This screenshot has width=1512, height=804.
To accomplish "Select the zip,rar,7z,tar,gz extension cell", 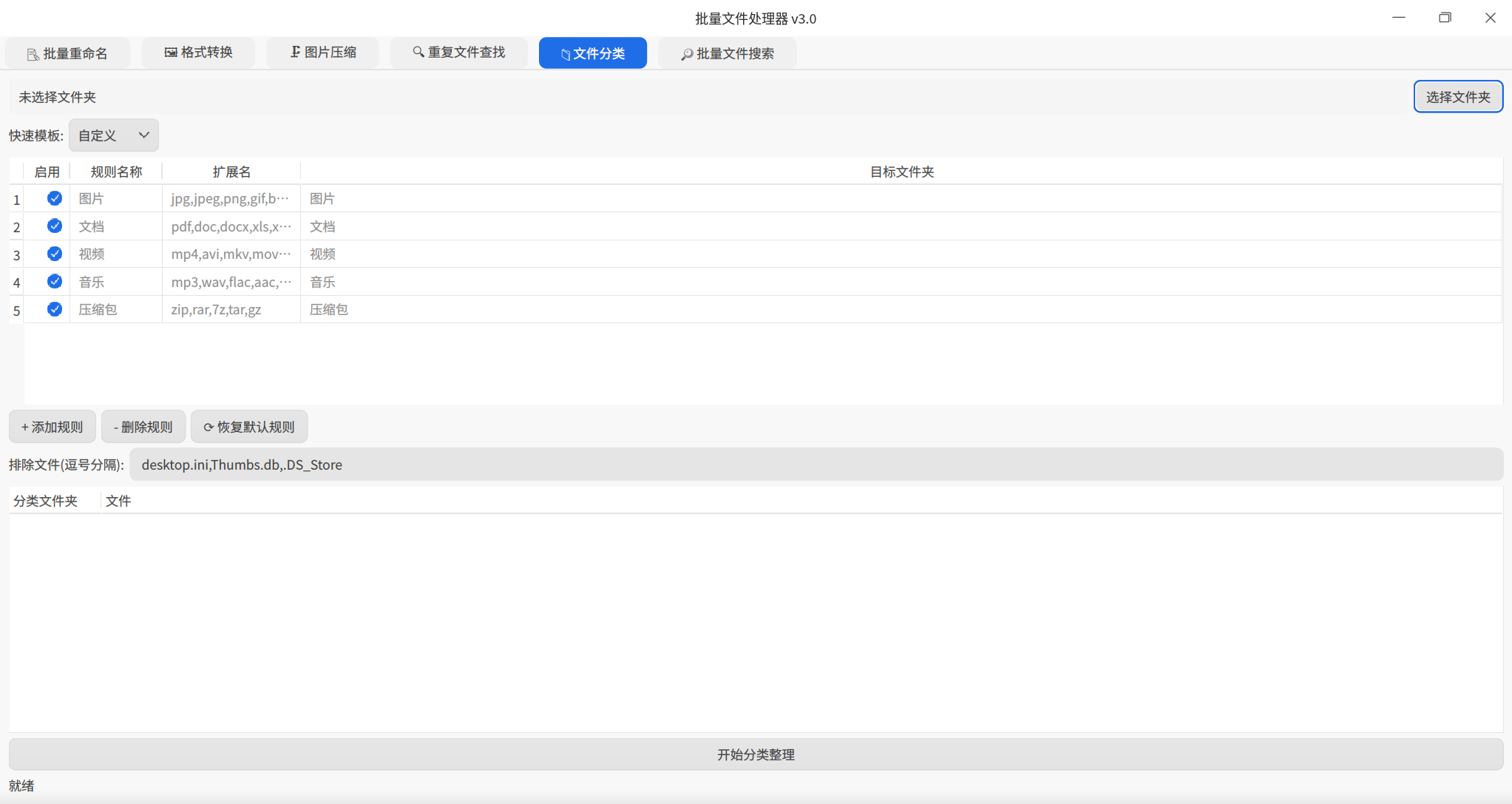I will coord(231,309).
